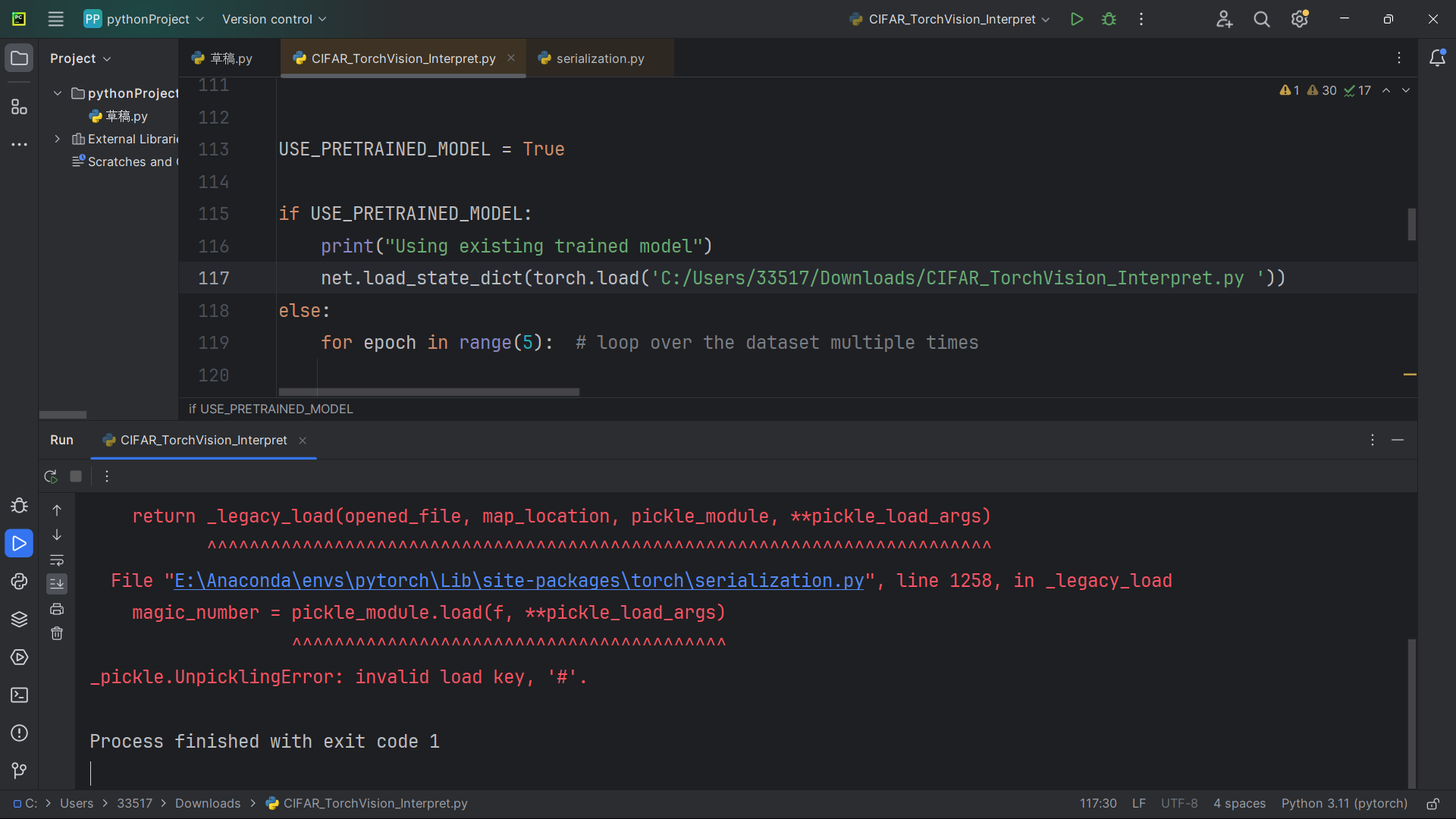This screenshot has height=819, width=1456.
Task: Open the Problems tool window
Action: pos(19,733)
